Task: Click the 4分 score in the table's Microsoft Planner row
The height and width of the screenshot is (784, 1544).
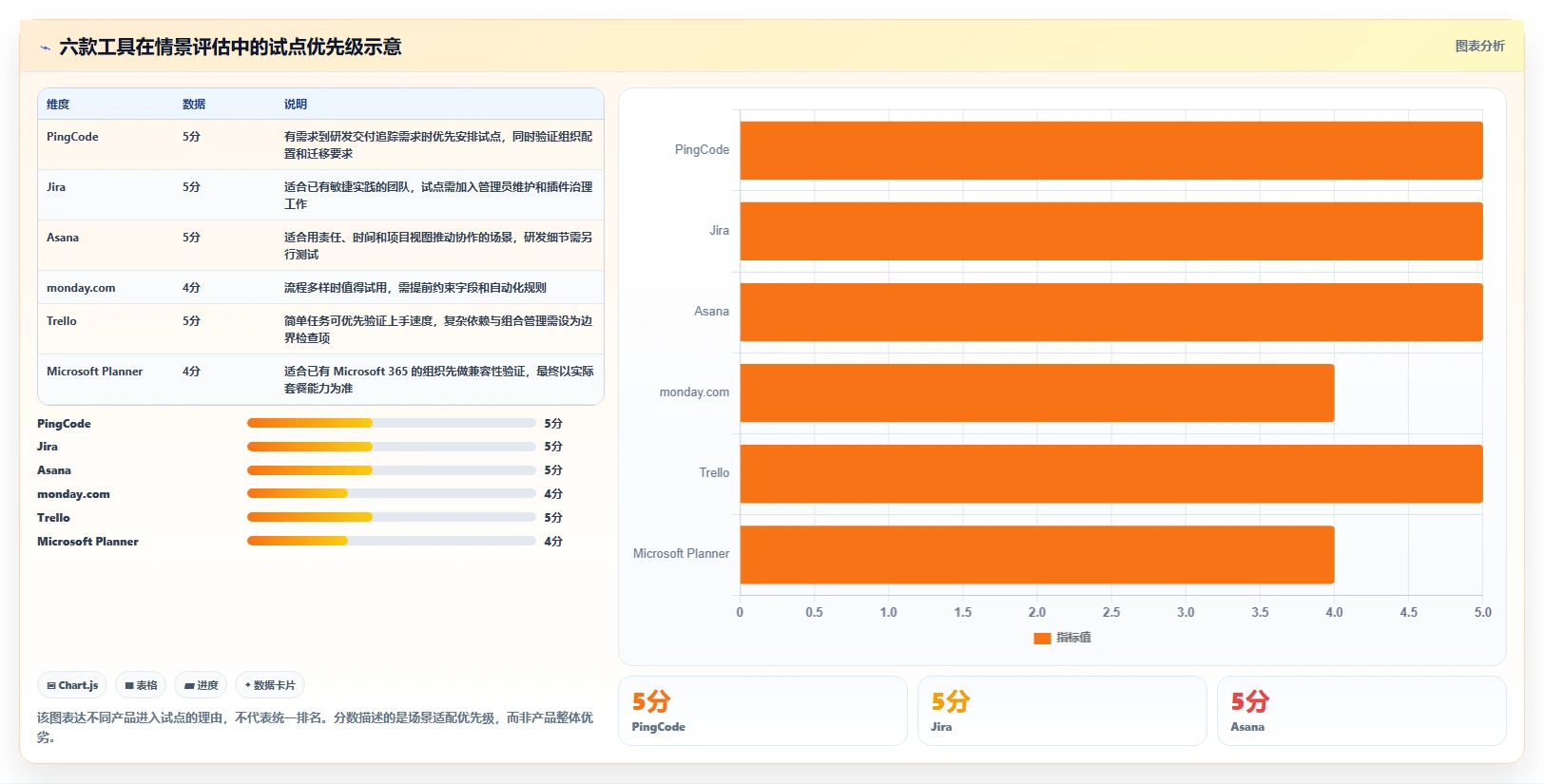Action: 191,372
